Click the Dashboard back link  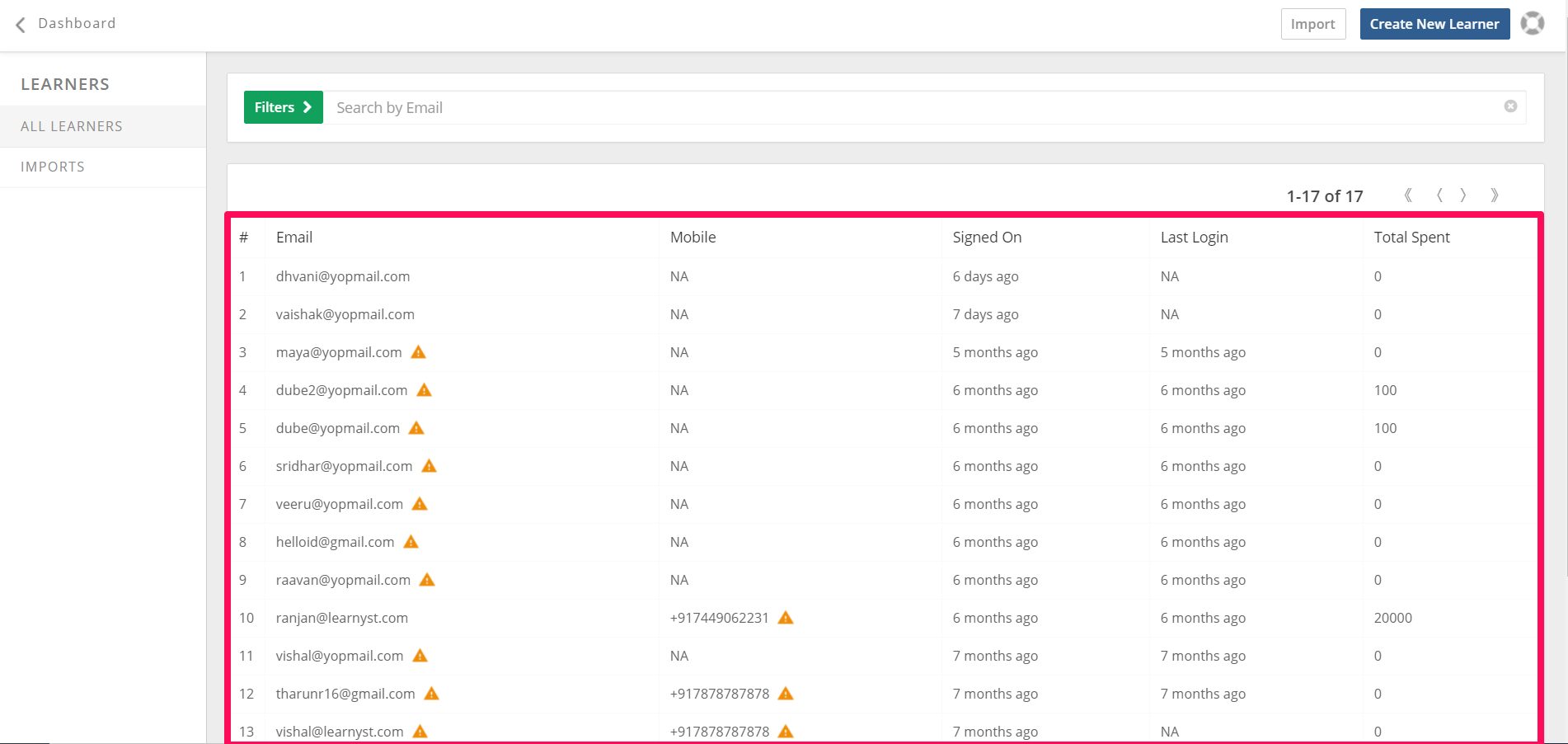point(77,24)
